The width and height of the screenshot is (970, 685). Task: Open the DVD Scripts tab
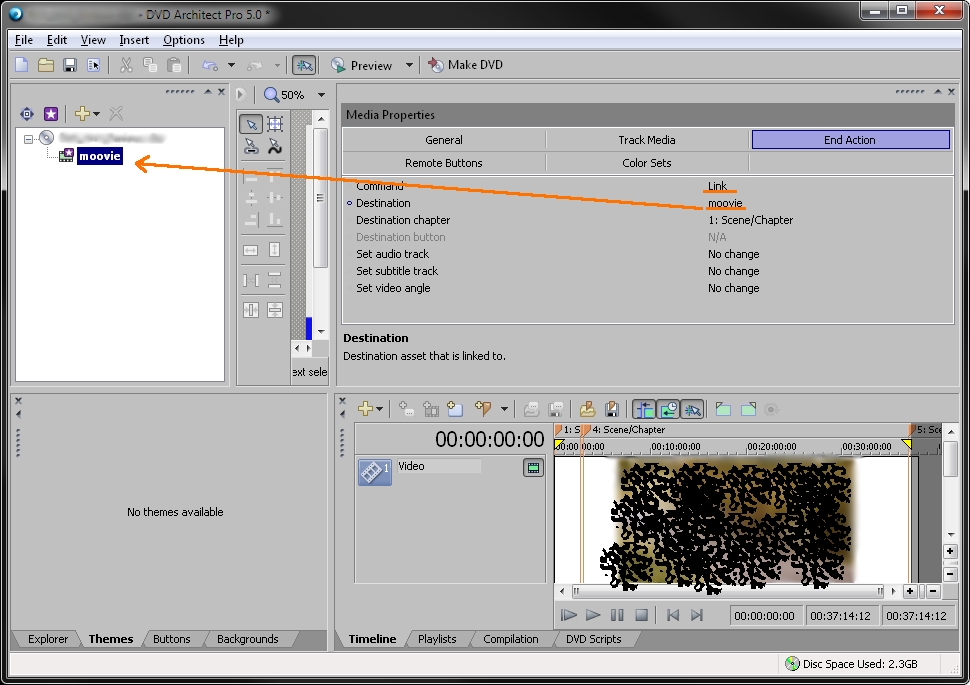coord(593,639)
